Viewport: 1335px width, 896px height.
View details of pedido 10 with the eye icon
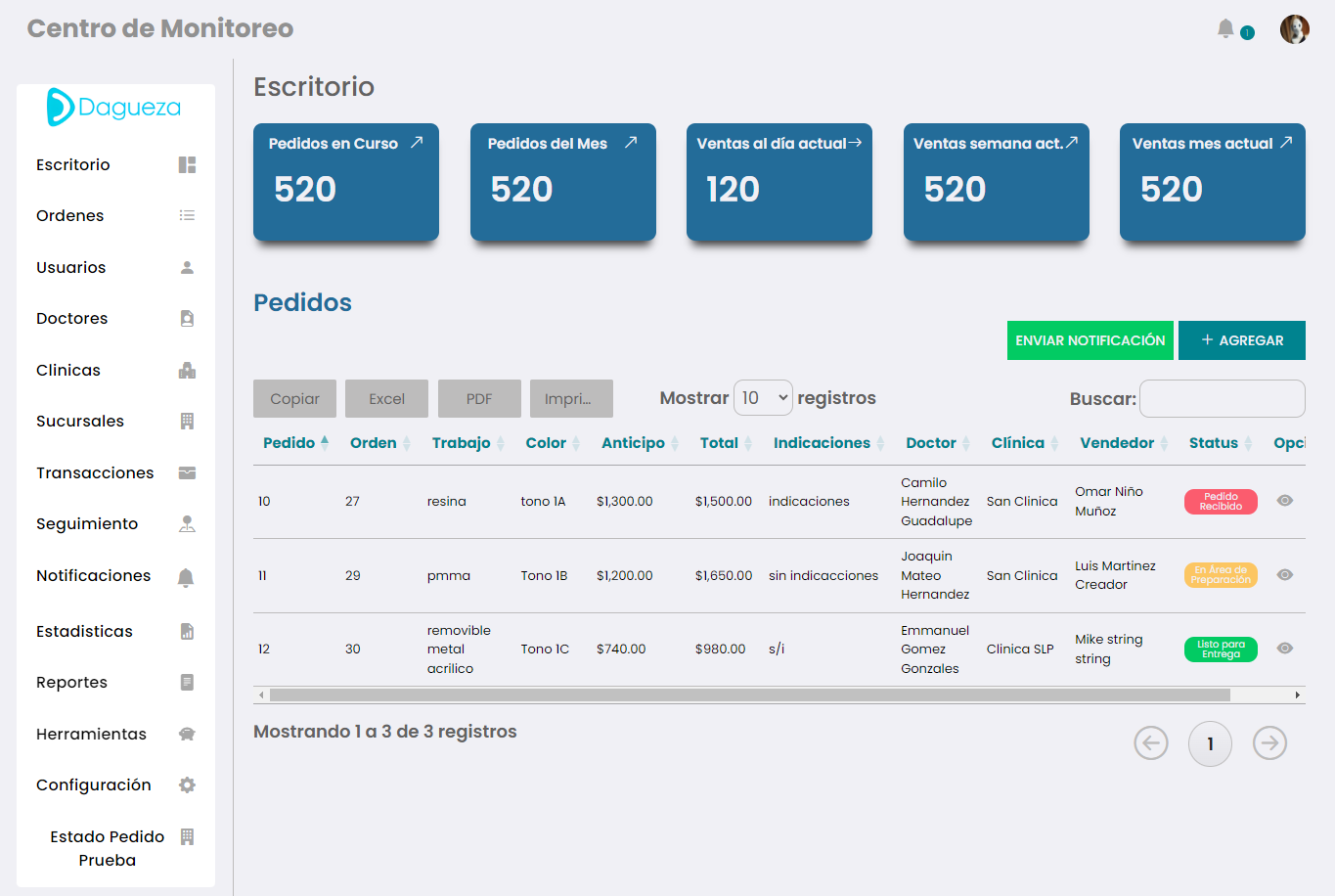(1285, 501)
